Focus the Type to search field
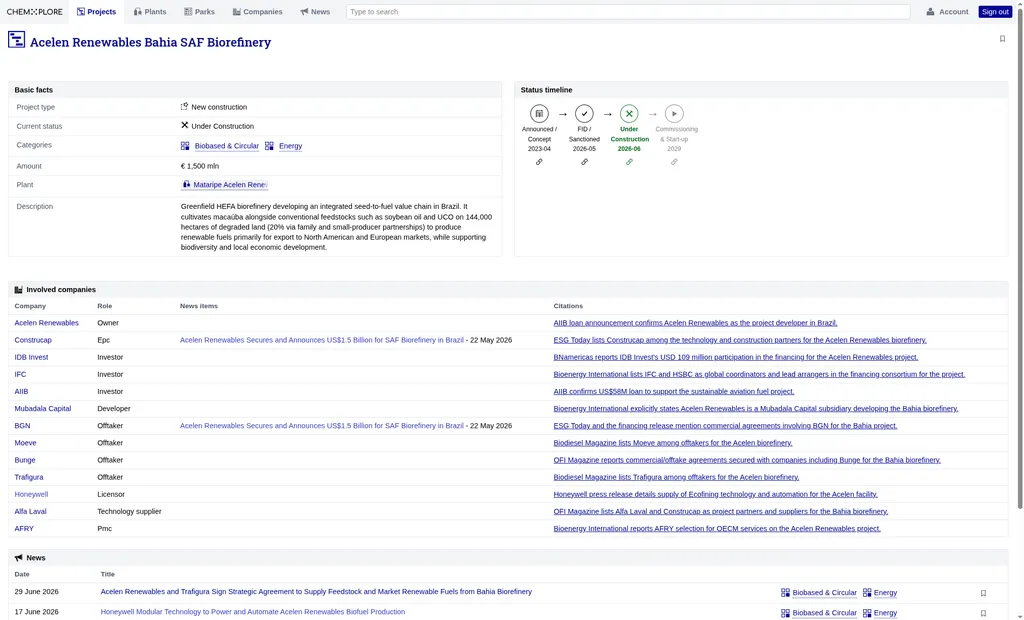 click(628, 12)
